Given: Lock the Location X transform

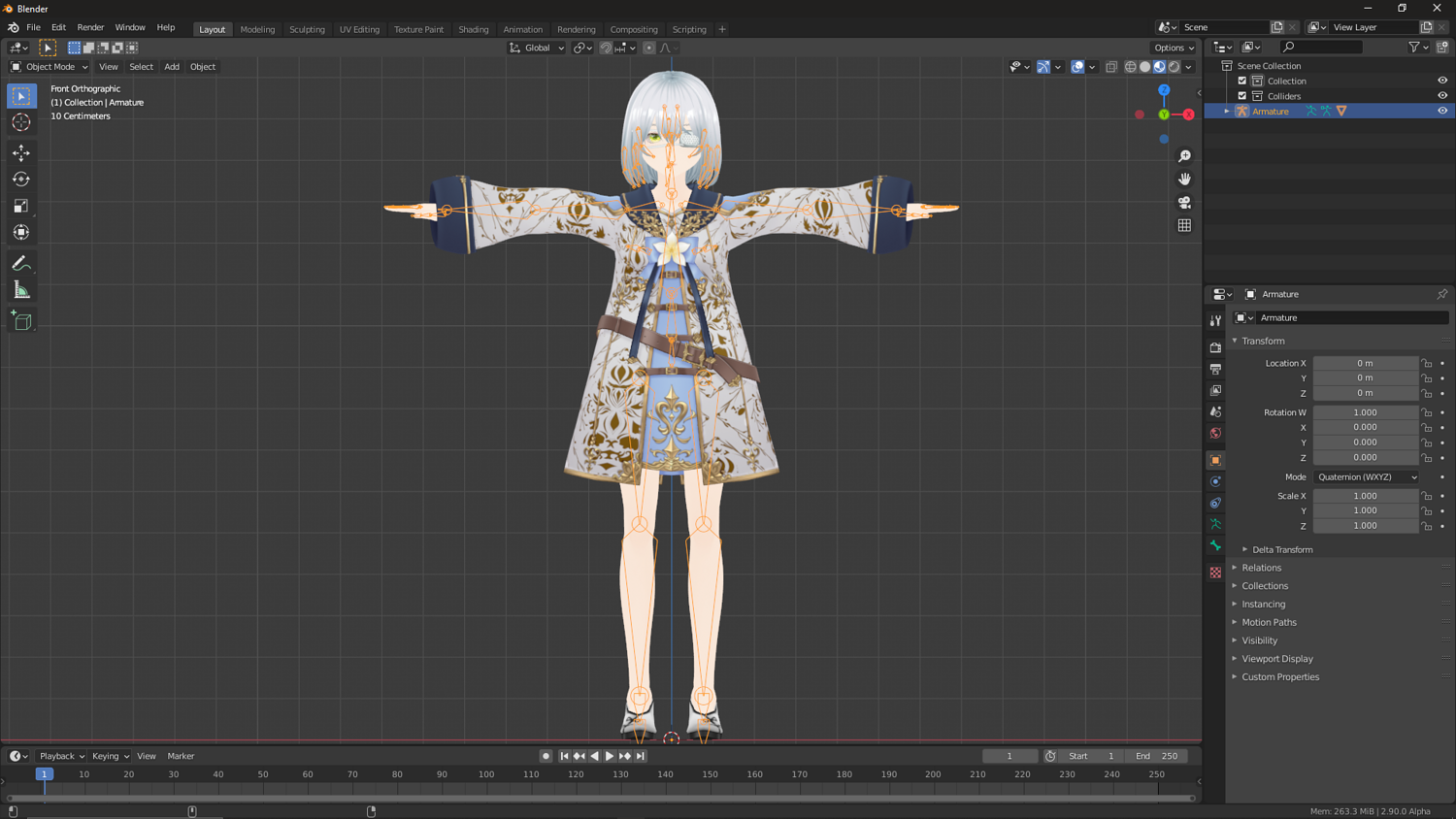Looking at the screenshot, I should [x=1427, y=363].
